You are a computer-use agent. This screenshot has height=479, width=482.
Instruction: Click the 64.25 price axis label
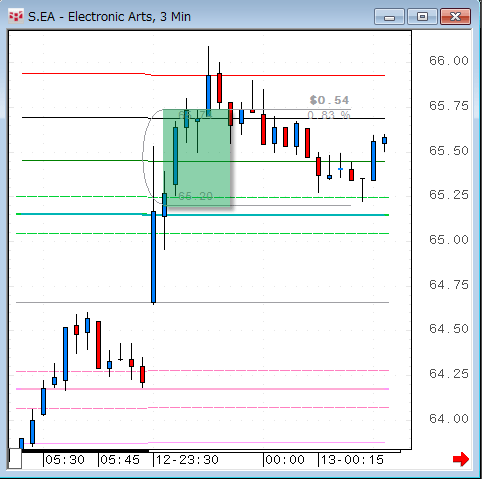449,374
